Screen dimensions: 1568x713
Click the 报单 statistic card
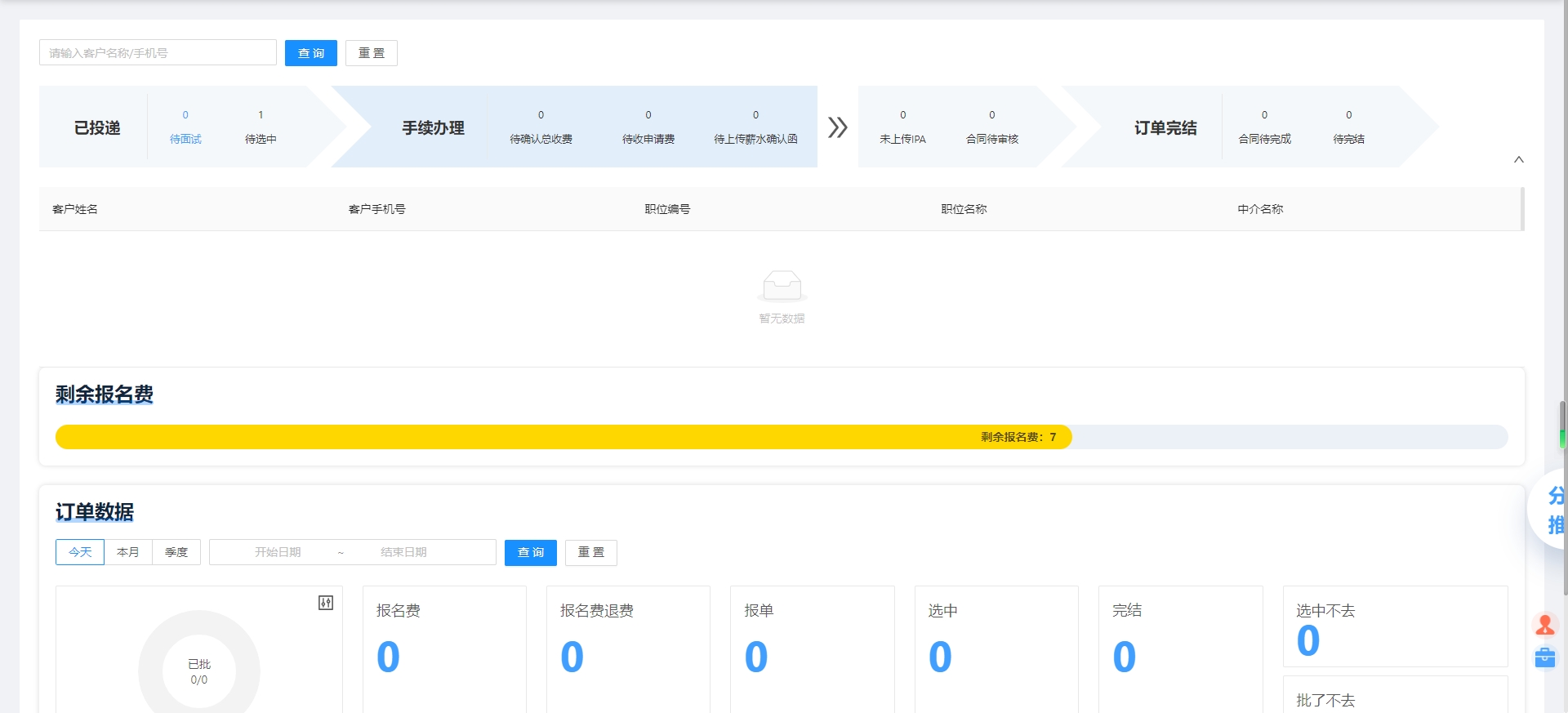[813, 649]
